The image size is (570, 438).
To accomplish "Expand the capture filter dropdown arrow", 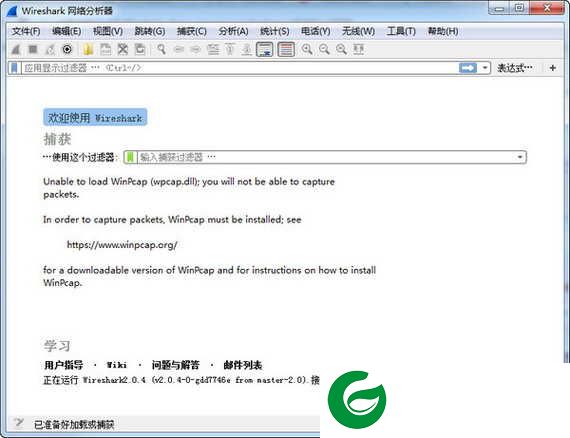I will pyautogui.click(x=520, y=157).
